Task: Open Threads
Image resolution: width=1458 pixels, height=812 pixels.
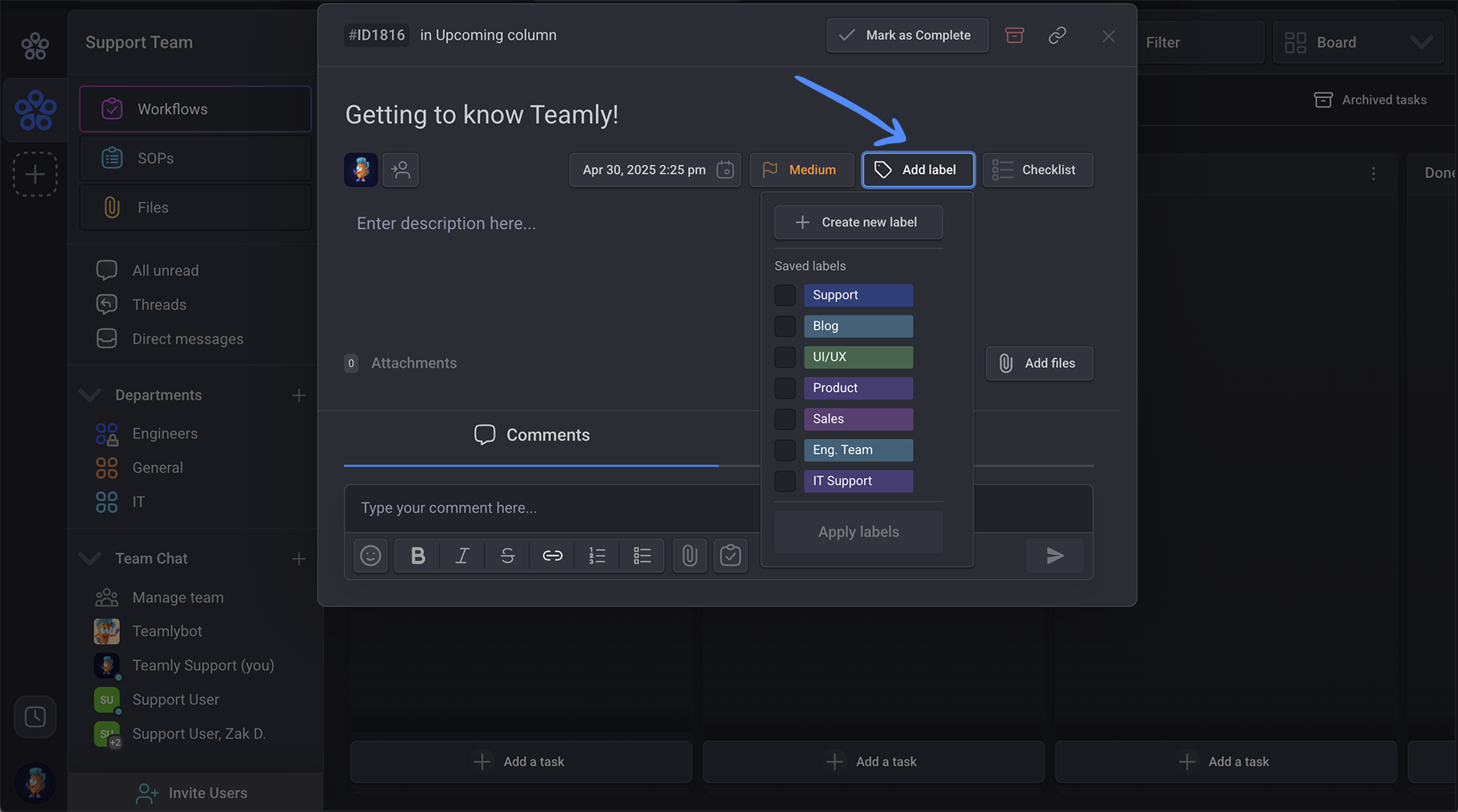Action: (x=141, y=305)
